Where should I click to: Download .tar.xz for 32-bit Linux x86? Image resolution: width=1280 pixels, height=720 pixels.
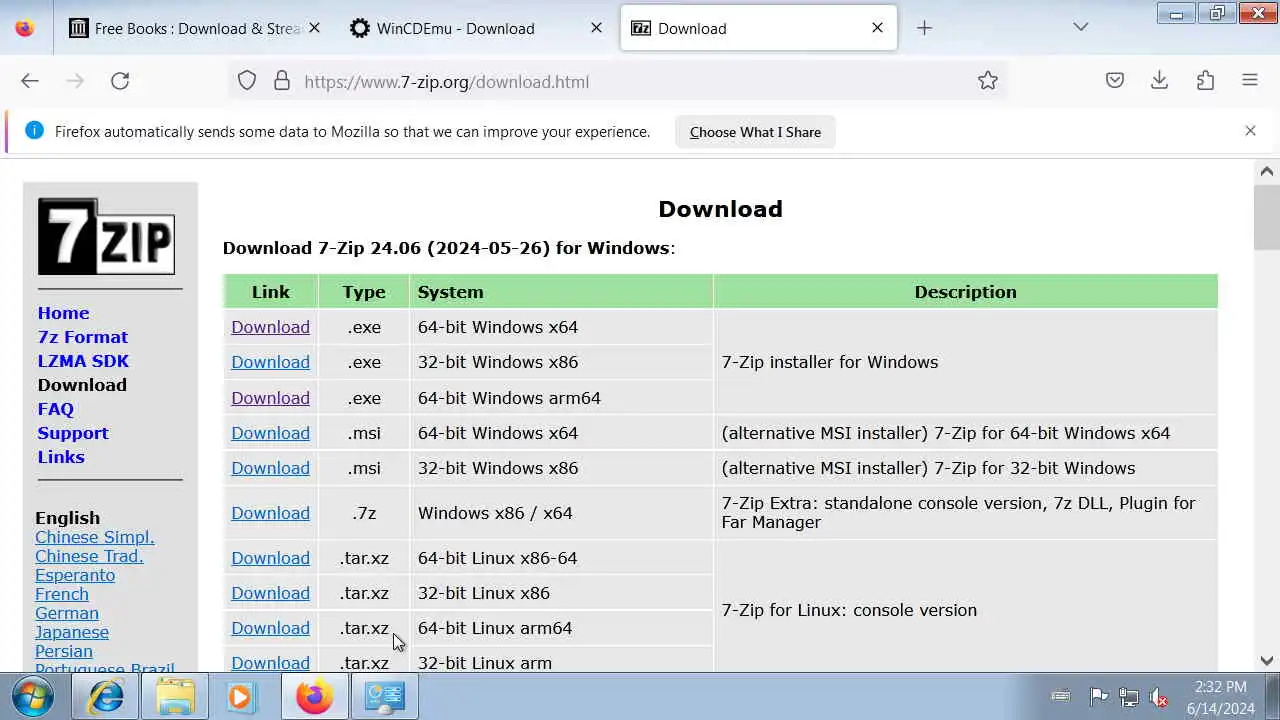[270, 593]
